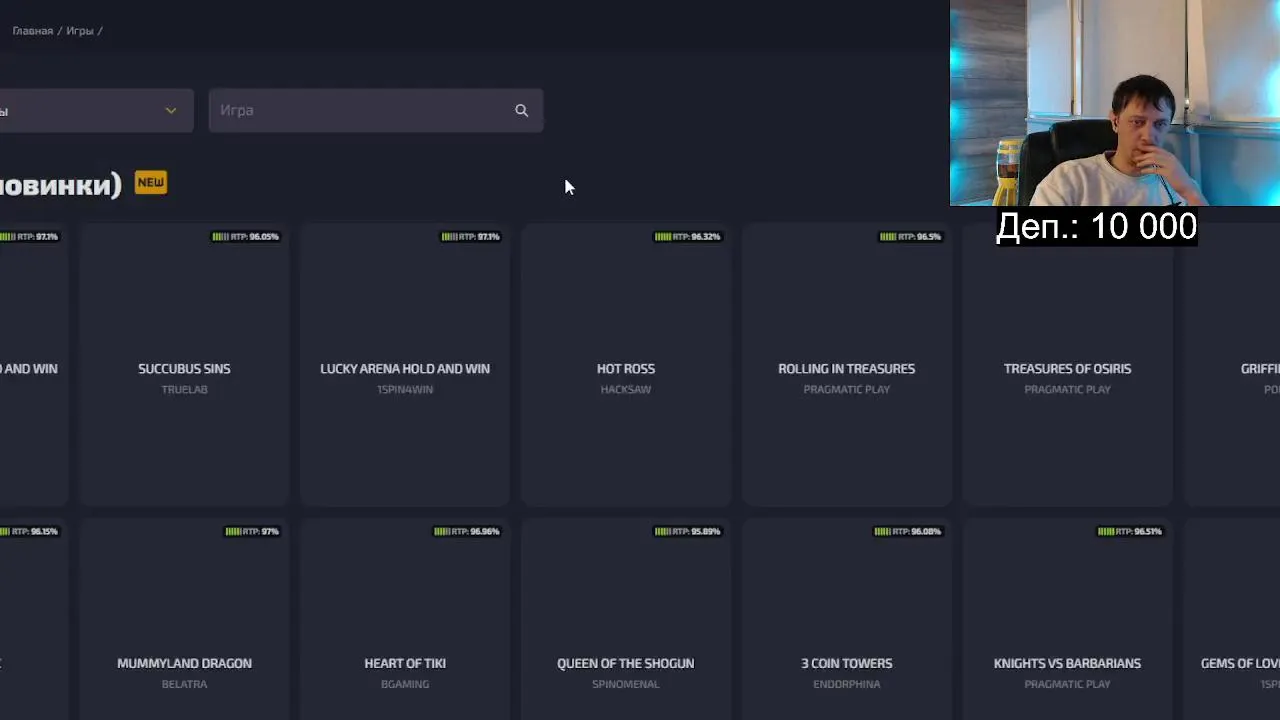Viewport: 1280px width, 720px height.
Task: Click the 1SPIN4WIN provider label
Action: [x=405, y=390]
